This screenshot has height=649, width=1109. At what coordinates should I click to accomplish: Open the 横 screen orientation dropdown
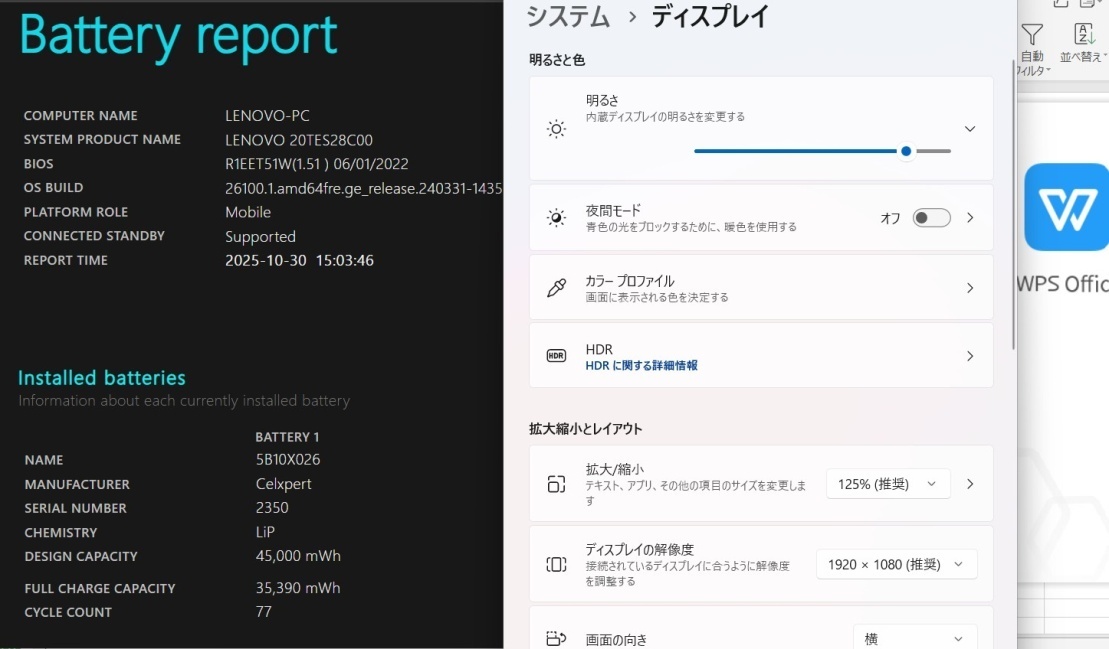pyautogui.click(x=914, y=637)
